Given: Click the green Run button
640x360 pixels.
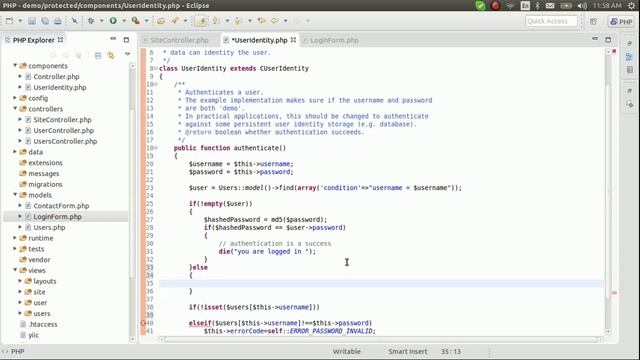Looking at the screenshot, I should [113, 21].
